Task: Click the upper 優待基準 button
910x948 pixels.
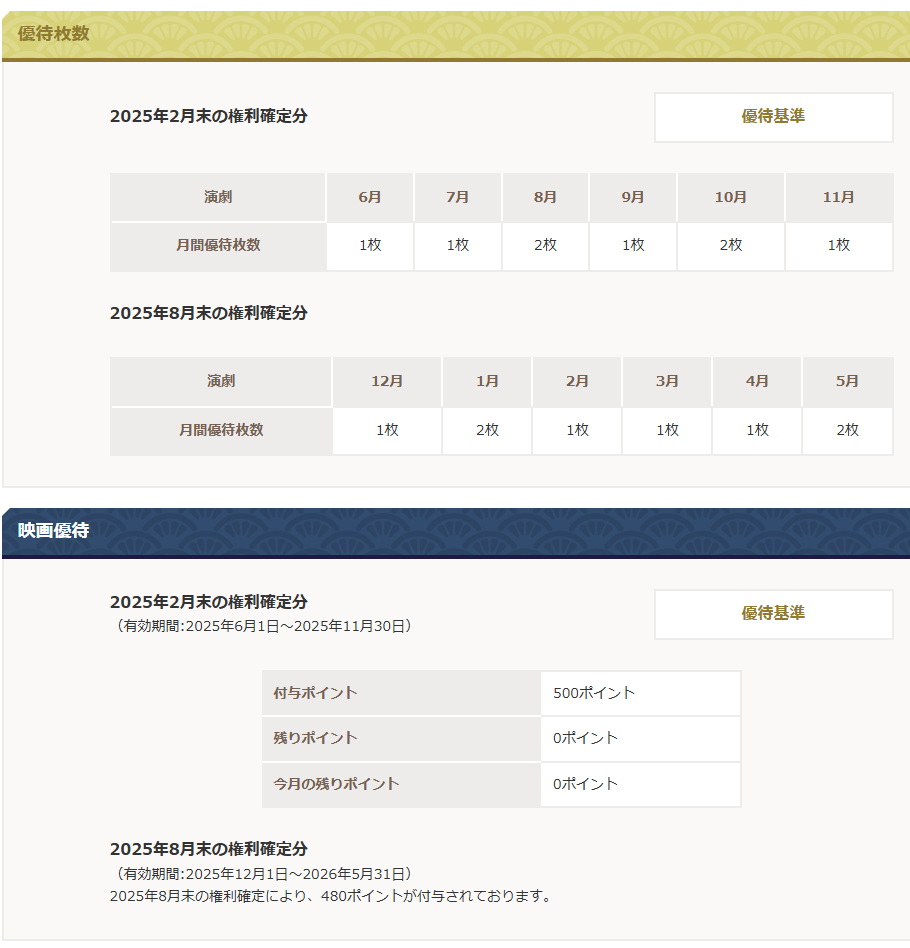Action: 773,117
